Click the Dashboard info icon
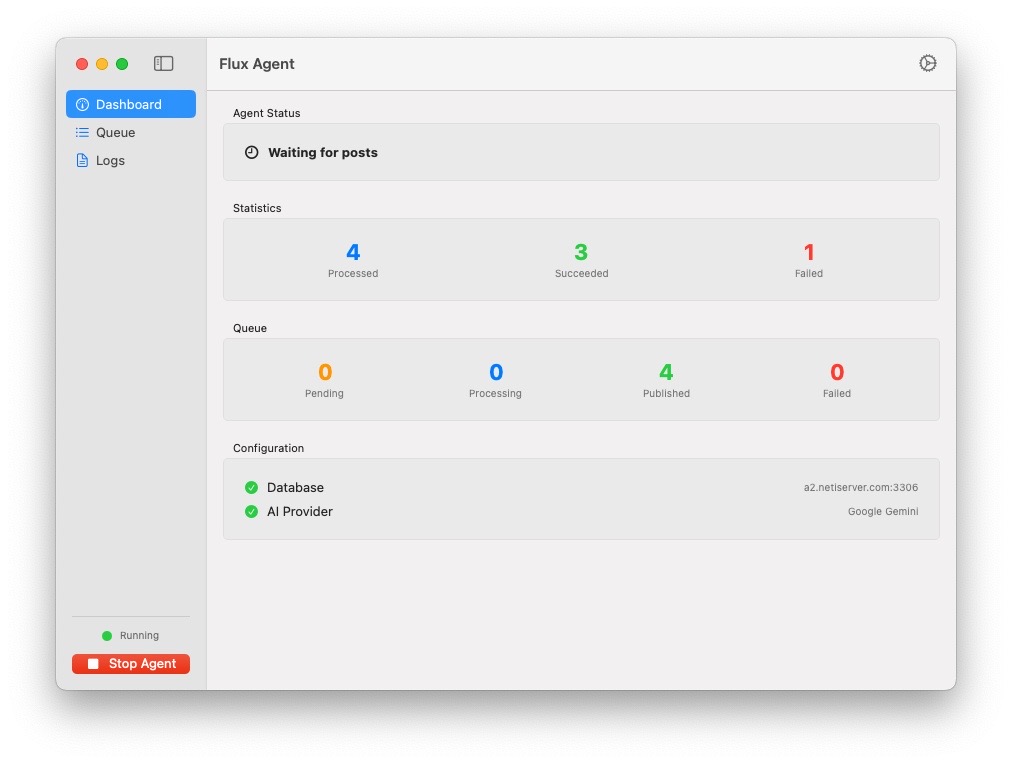 coord(82,104)
